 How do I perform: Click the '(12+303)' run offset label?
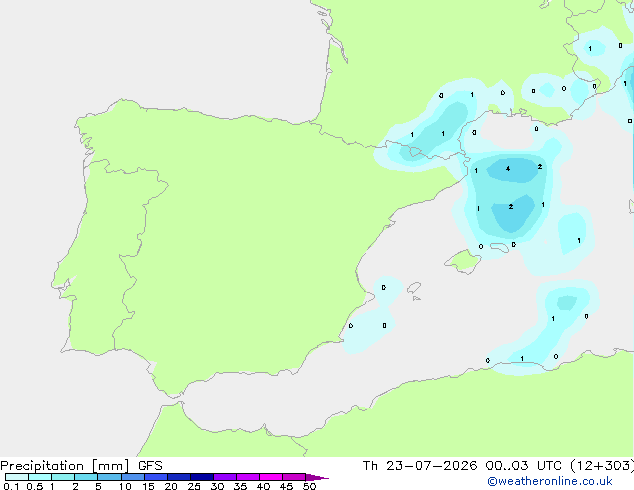point(602,466)
